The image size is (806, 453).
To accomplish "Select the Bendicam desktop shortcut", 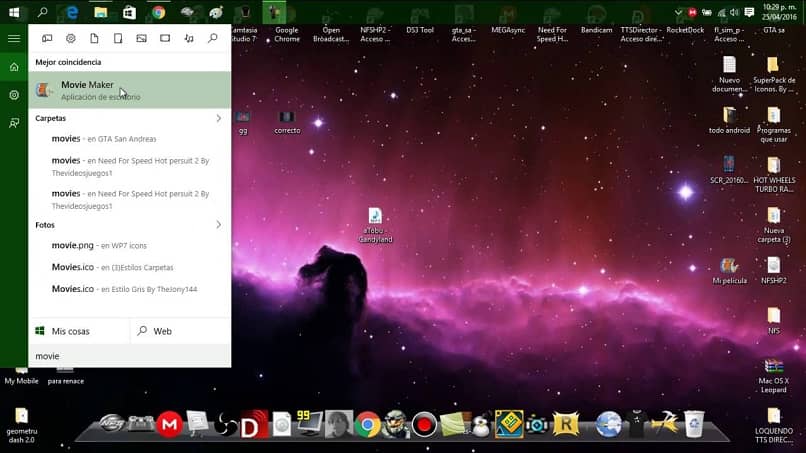I will click(596, 30).
